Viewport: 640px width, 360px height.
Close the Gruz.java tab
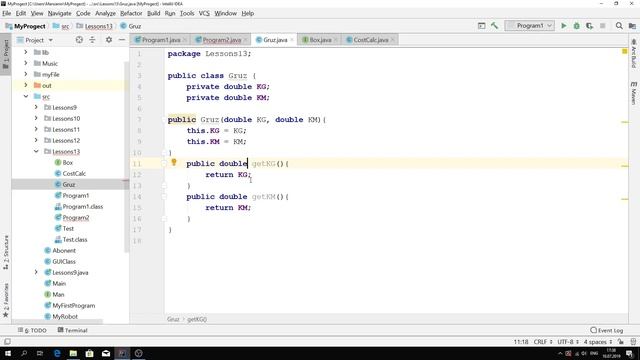(x=292, y=40)
